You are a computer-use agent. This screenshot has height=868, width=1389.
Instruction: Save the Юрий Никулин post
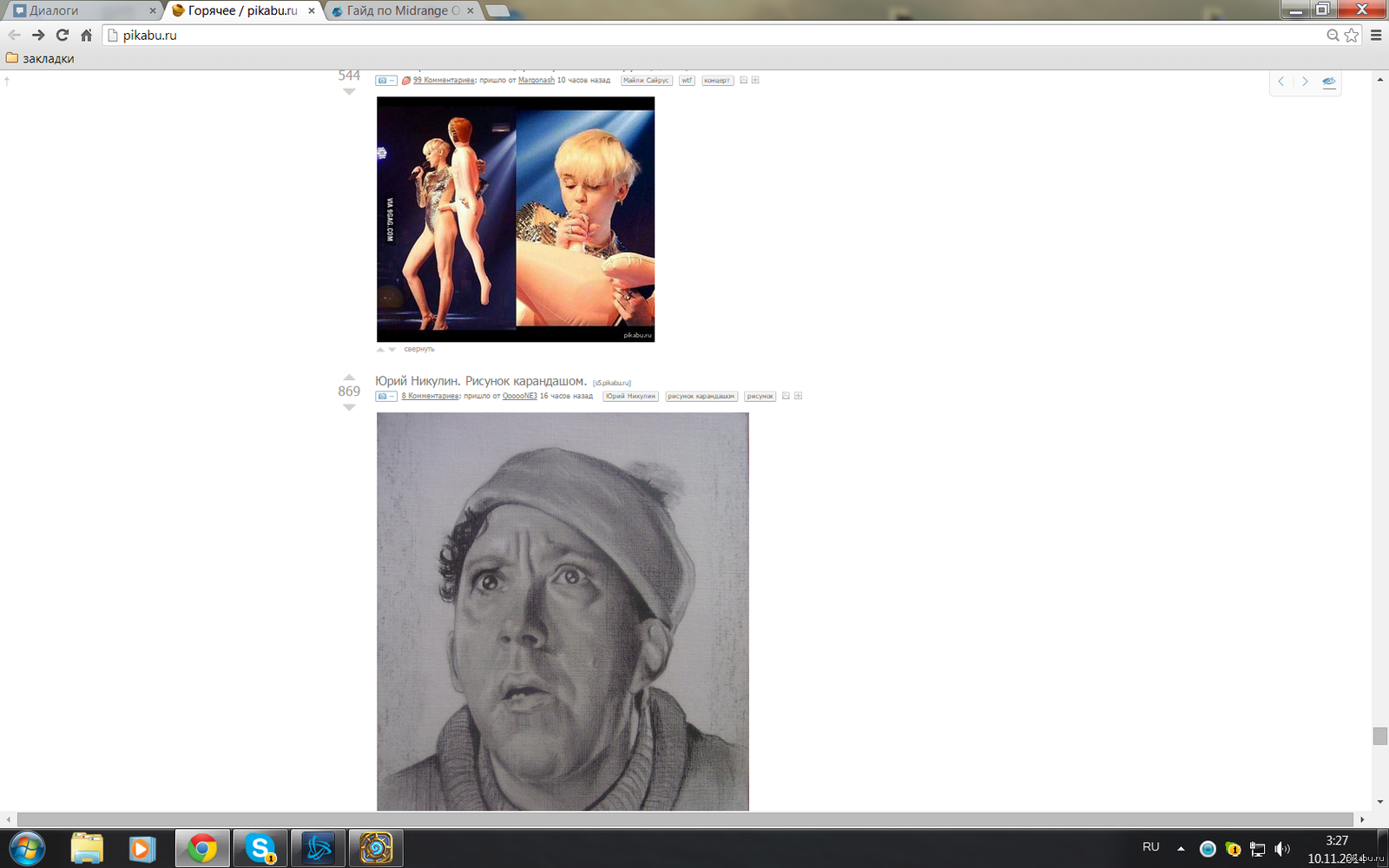tap(786, 396)
